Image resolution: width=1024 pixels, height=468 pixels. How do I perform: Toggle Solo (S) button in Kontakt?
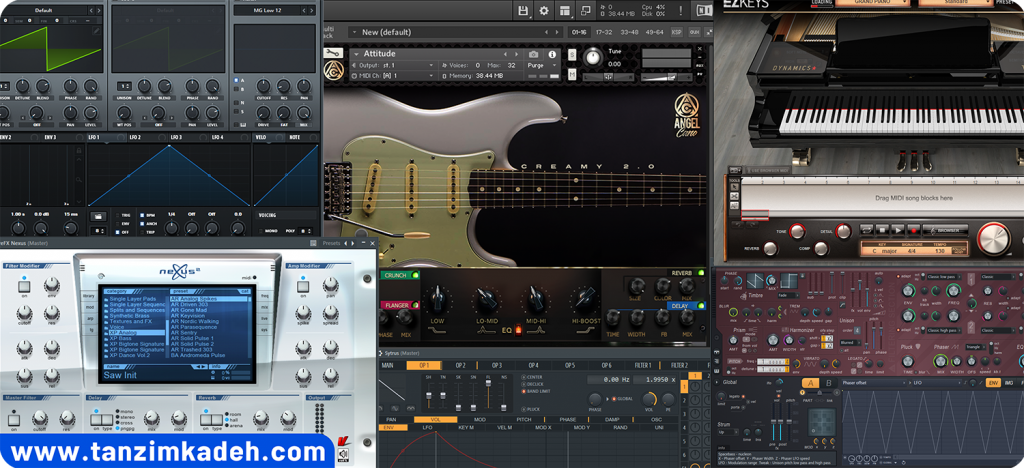tap(572, 55)
